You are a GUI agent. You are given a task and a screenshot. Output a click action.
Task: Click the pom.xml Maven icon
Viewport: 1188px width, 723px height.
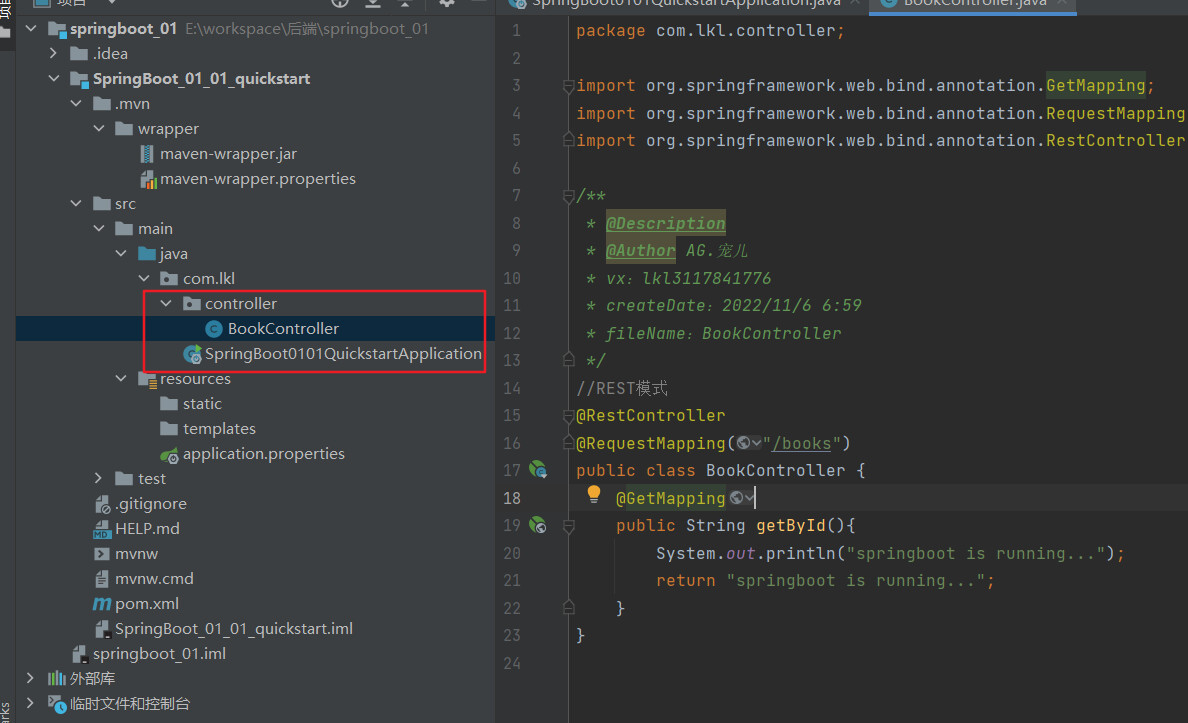pyautogui.click(x=102, y=604)
